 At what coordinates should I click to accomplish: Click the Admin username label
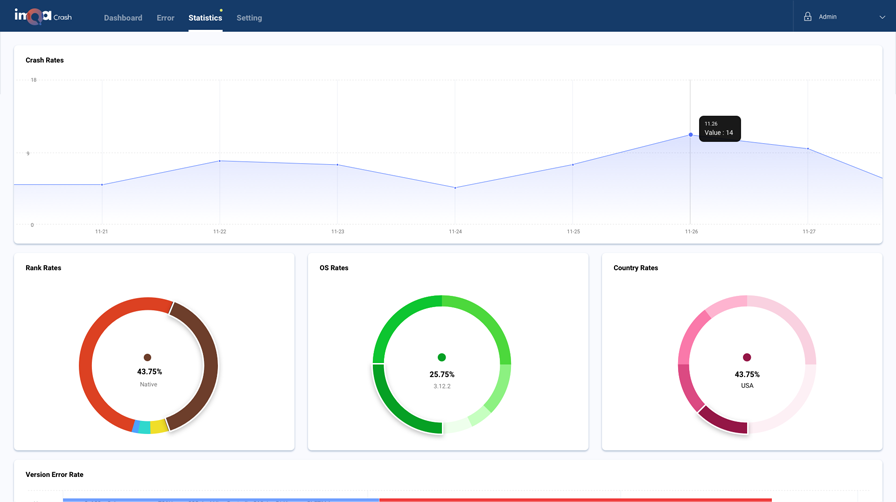[827, 17]
